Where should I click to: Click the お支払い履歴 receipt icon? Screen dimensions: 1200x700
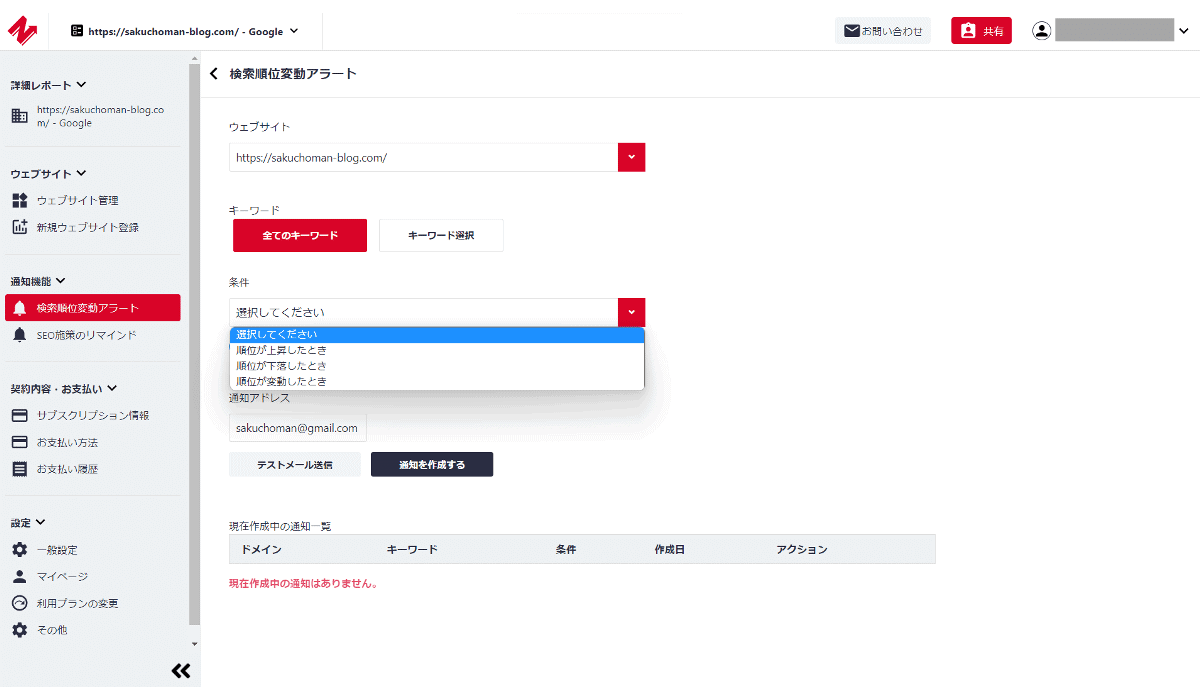[20, 469]
